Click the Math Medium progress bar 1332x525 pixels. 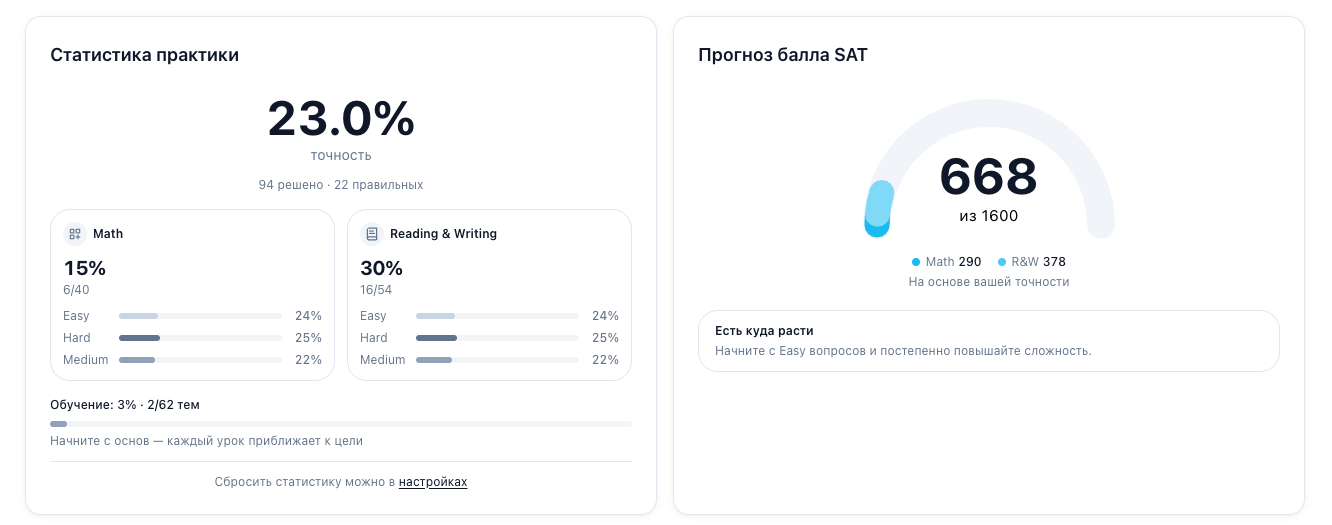200,360
